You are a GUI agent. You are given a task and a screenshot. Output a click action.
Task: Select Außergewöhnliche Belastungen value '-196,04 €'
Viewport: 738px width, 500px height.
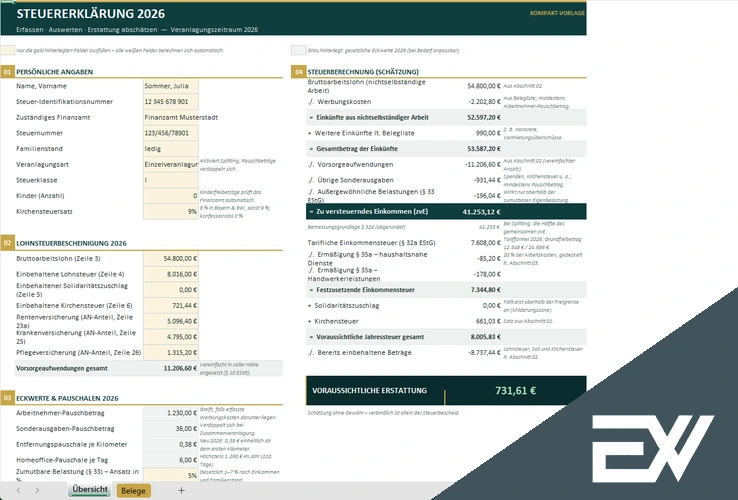[487, 196]
